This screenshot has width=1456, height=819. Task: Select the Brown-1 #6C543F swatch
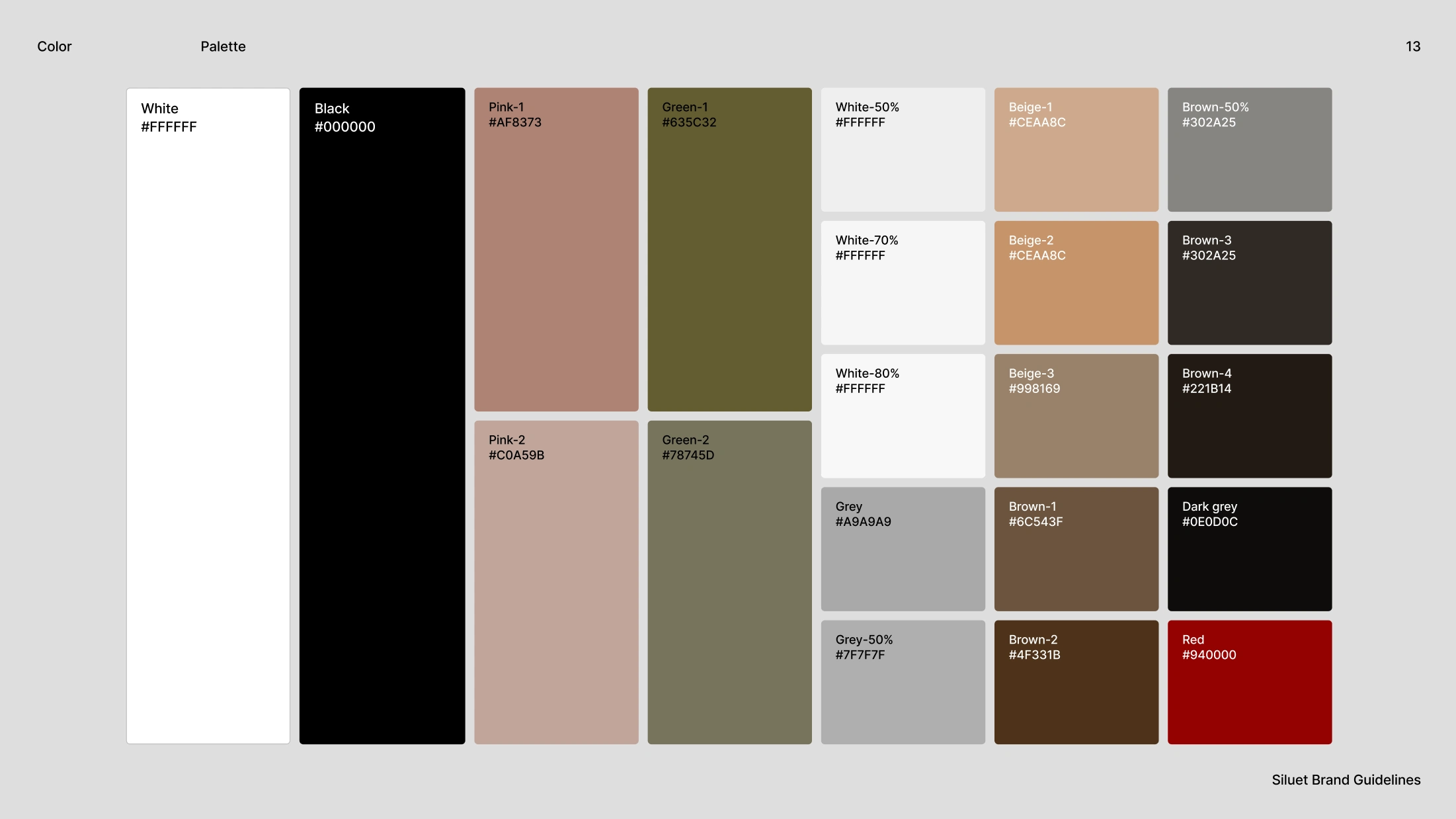pos(1076,549)
